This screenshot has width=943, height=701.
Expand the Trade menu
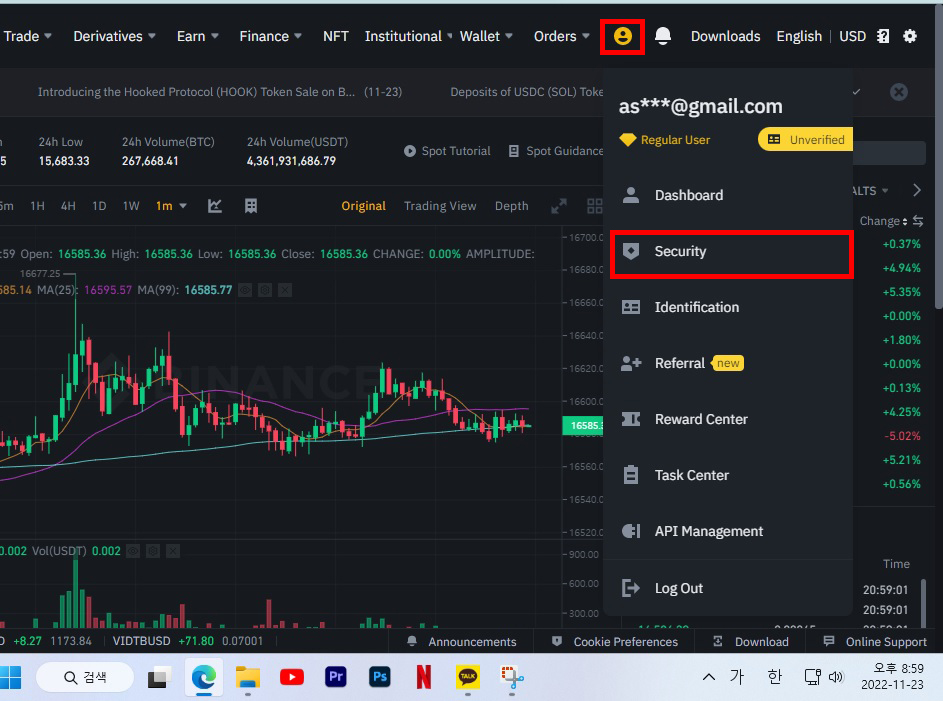pos(27,36)
